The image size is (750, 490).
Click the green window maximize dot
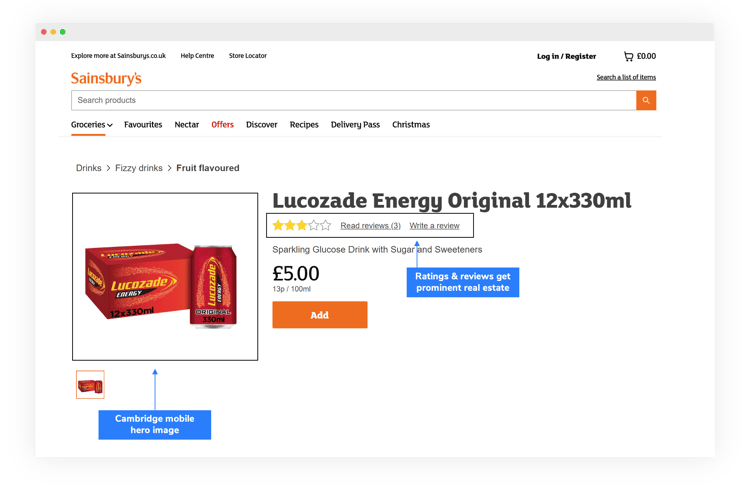click(x=63, y=32)
